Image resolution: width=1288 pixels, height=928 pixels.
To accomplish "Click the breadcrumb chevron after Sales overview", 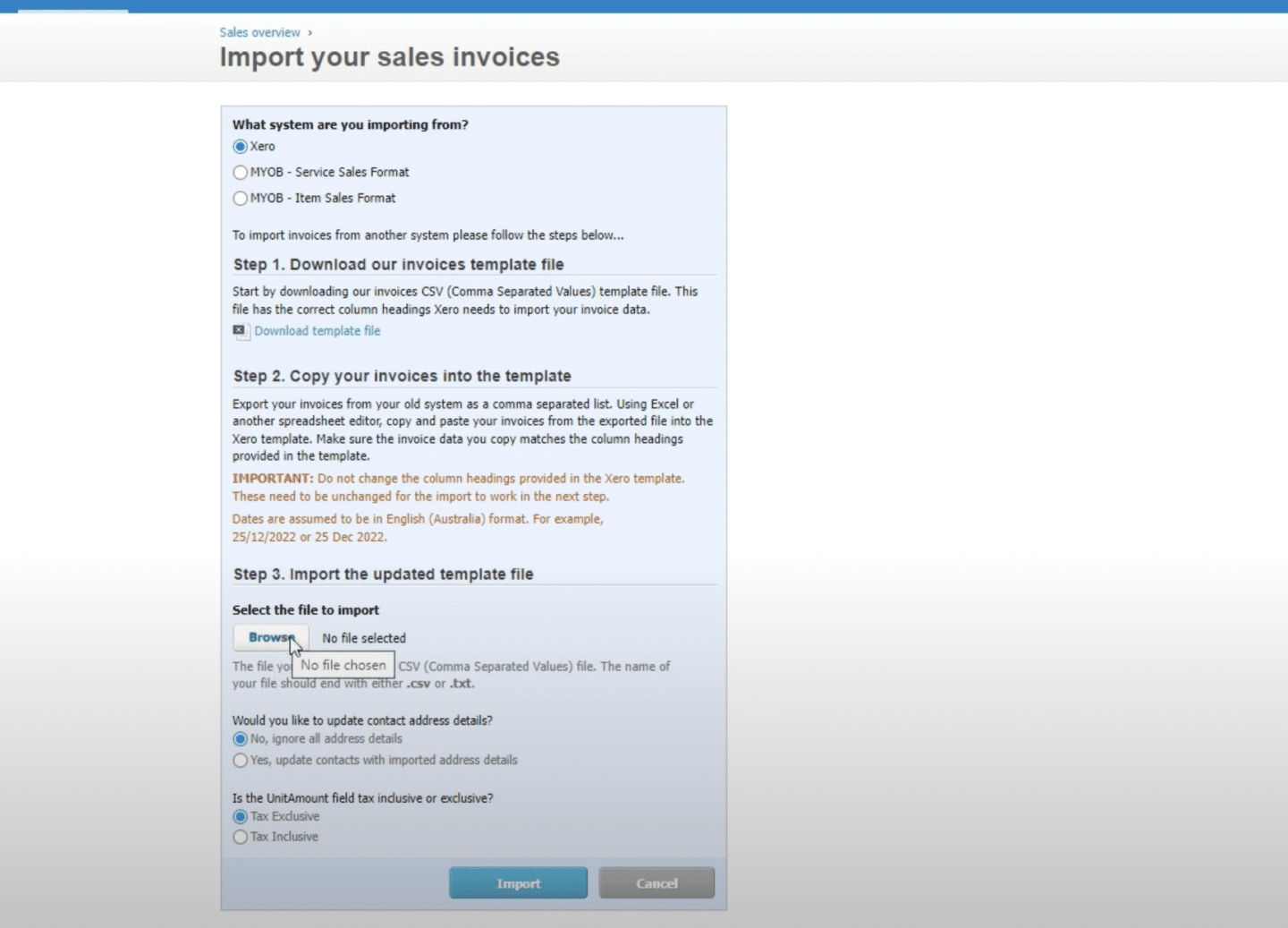I will [x=309, y=32].
